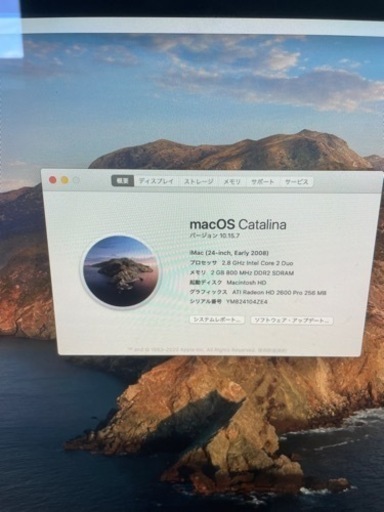Viewport: 384px width, 512px height.
Task: Open the ストレージ tab
Action: [198, 182]
